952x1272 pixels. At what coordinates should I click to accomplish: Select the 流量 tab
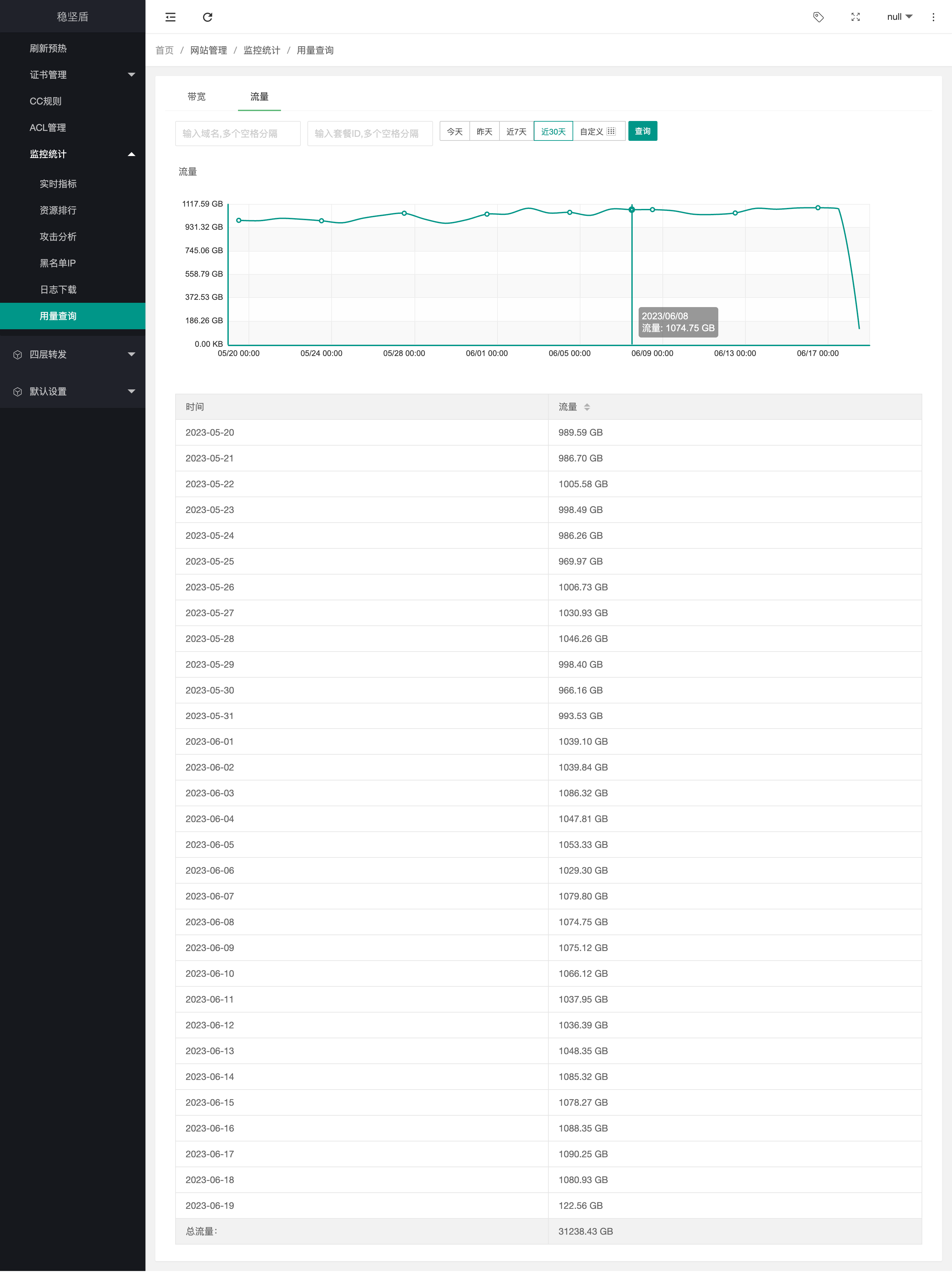[x=259, y=97]
